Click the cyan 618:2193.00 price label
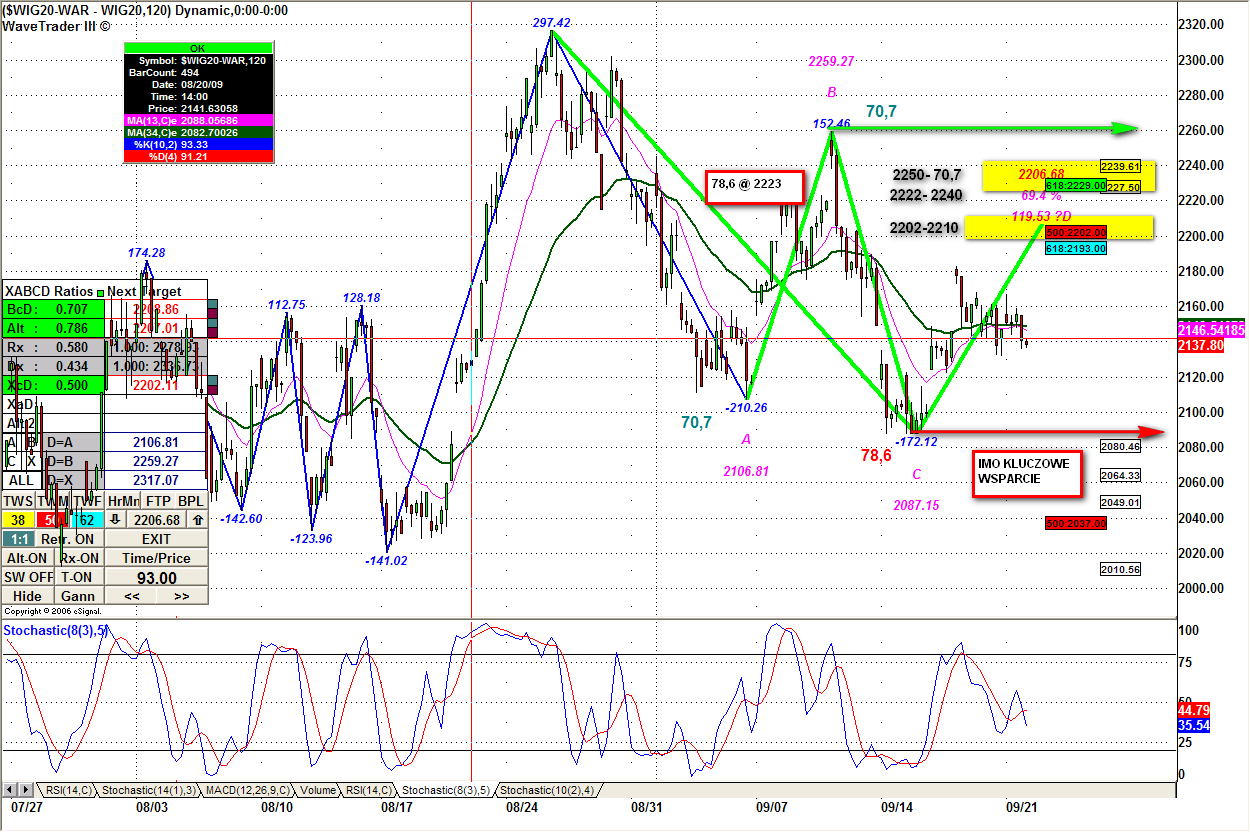This screenshot has width=1250, height=832. coord(1076,248)
